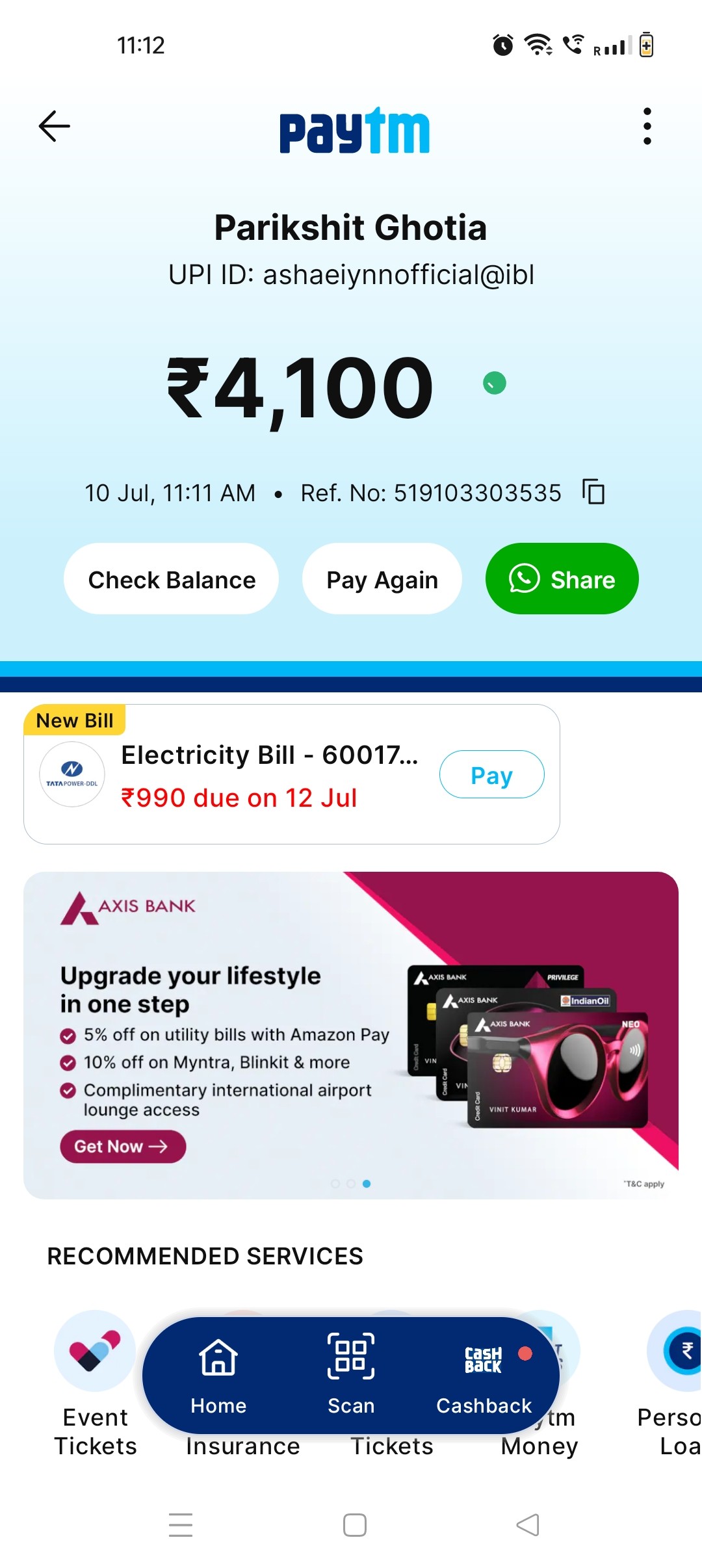Tap Pay Again button
The image size is (702, 1568).
click(x=382, y=579)
